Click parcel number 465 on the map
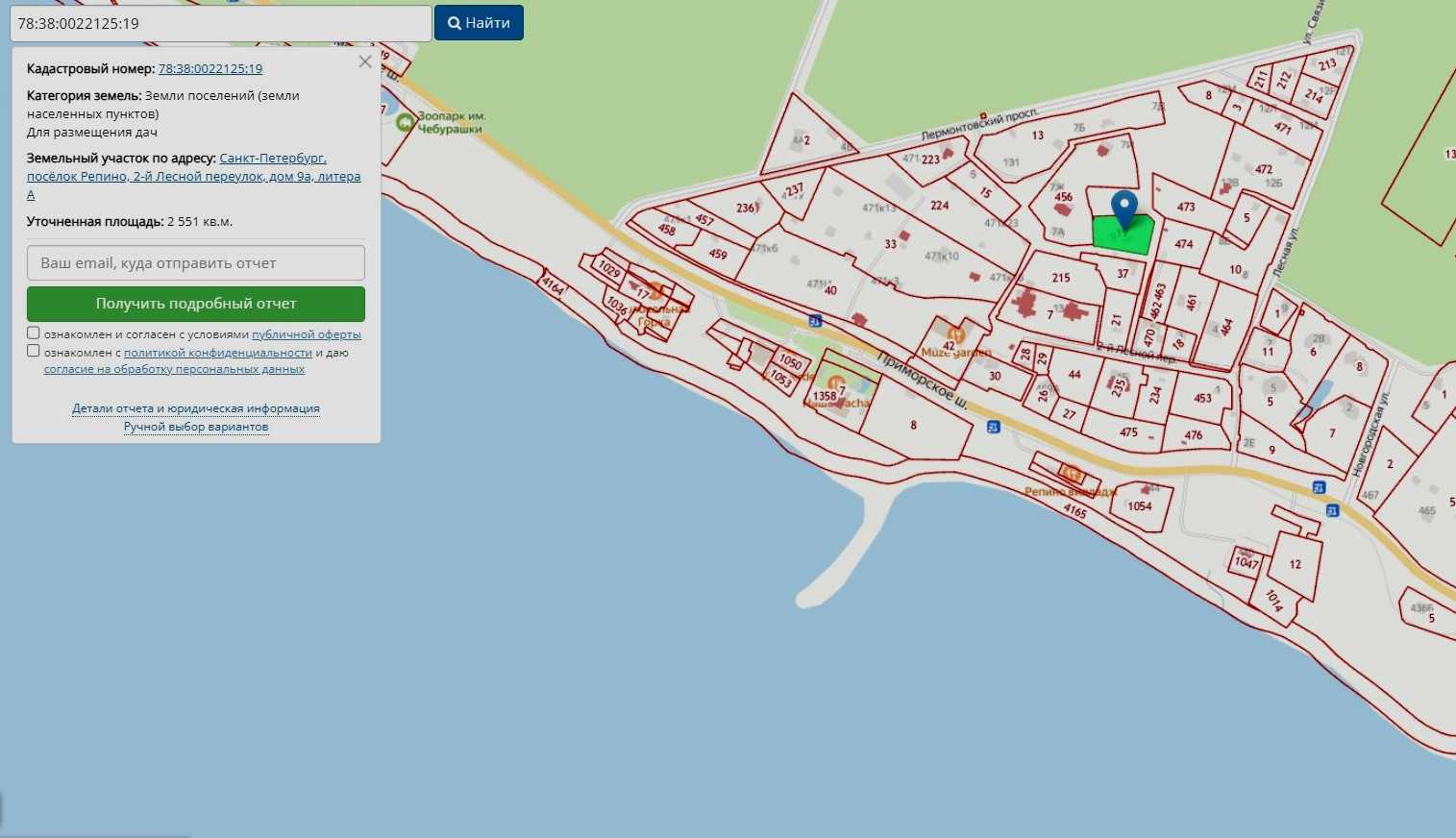 pyautogui.click(x=1427, y=510)
